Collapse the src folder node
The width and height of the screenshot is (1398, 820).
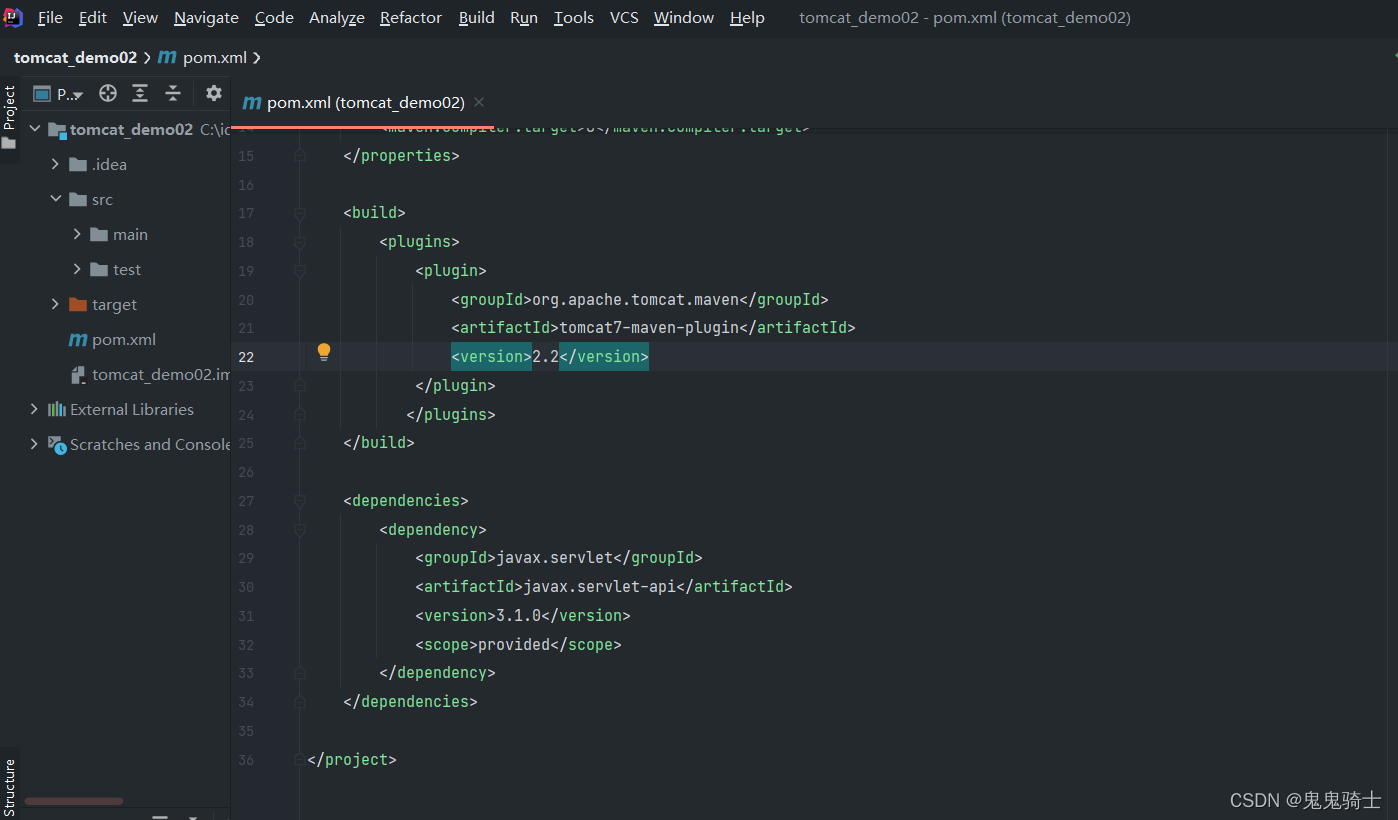coord(56,199)
